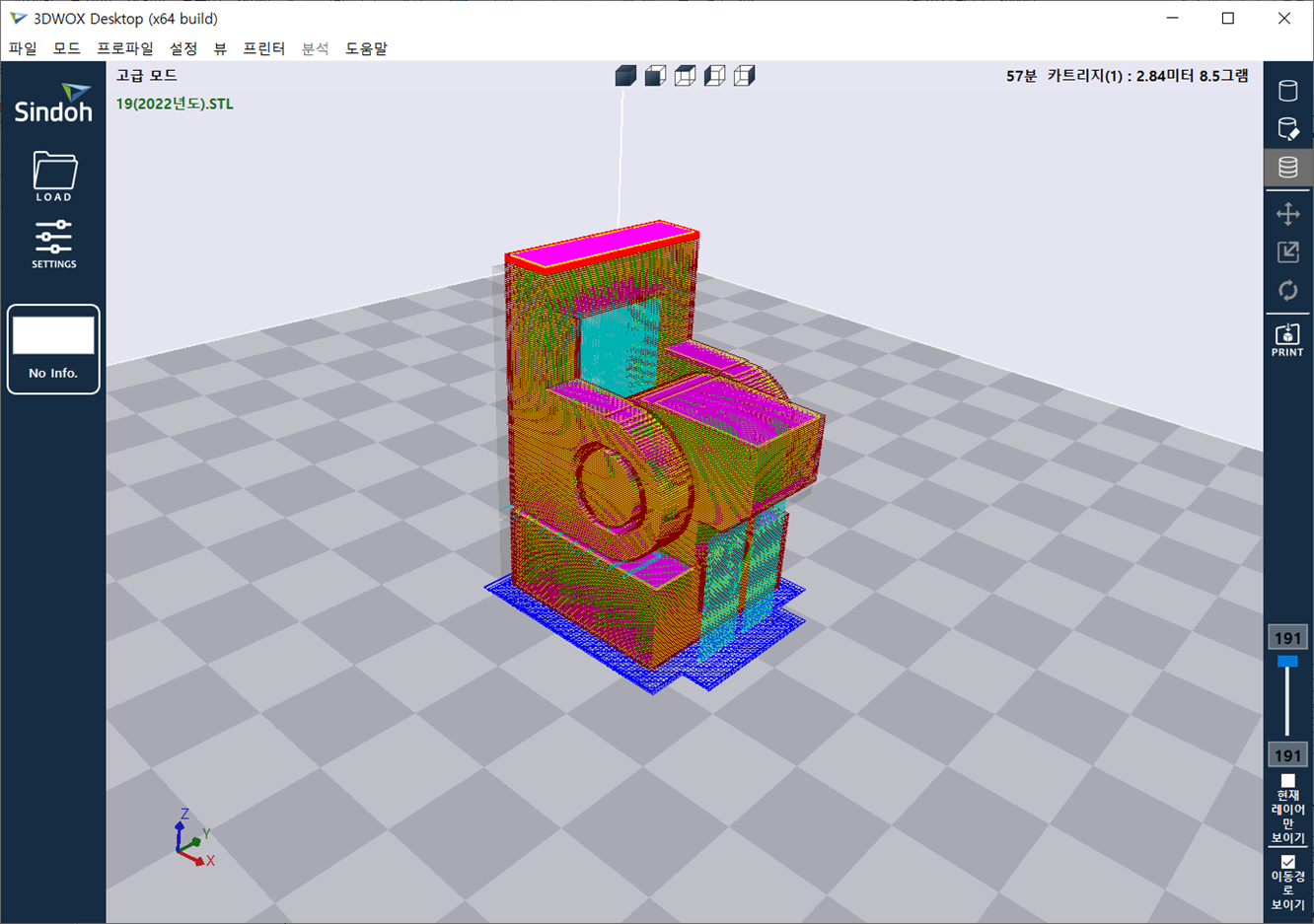Open the LOAD folder icon

54,177
